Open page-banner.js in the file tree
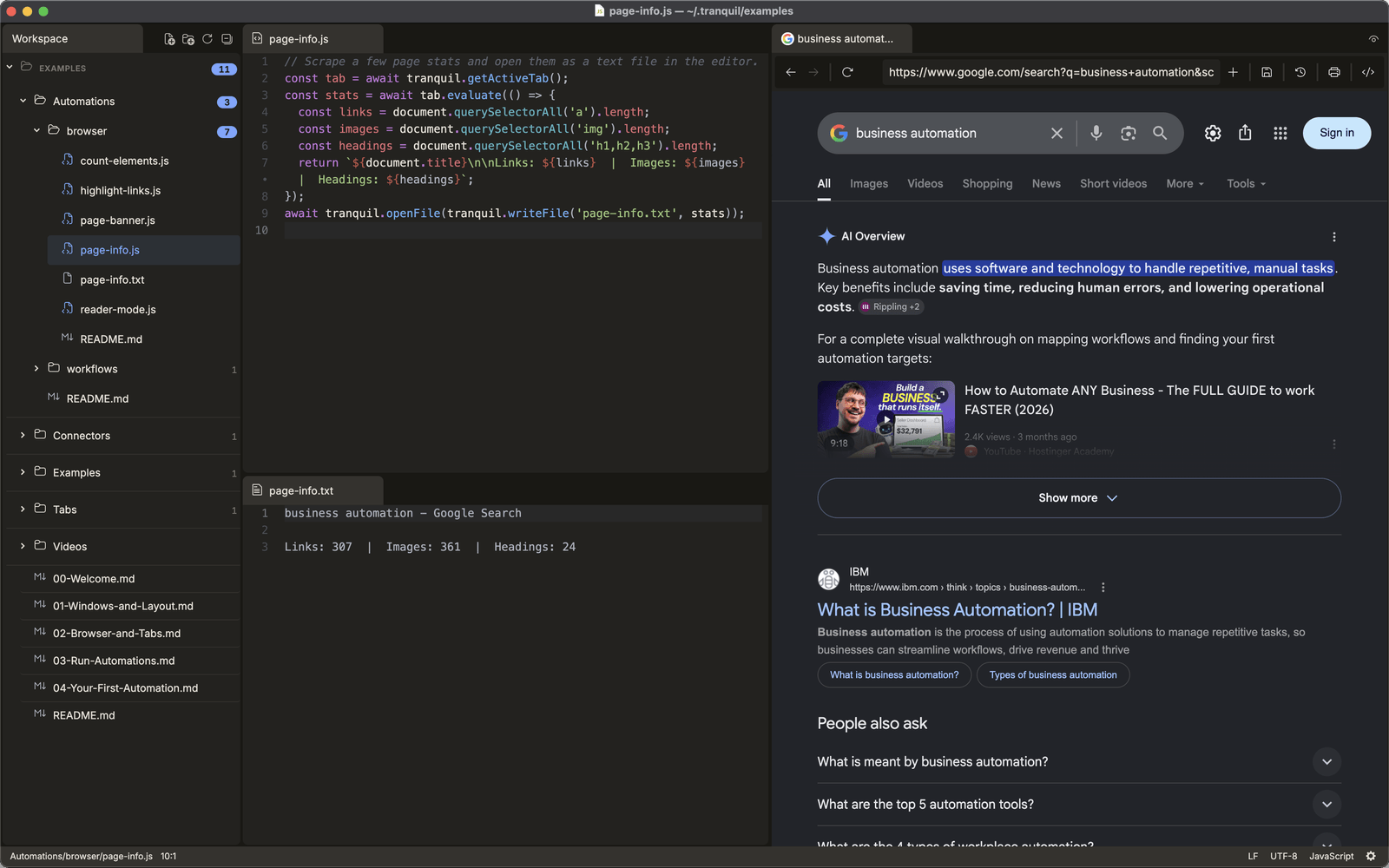The height and width of the screenshot is (868, 1389). click(x=117, y=220)
